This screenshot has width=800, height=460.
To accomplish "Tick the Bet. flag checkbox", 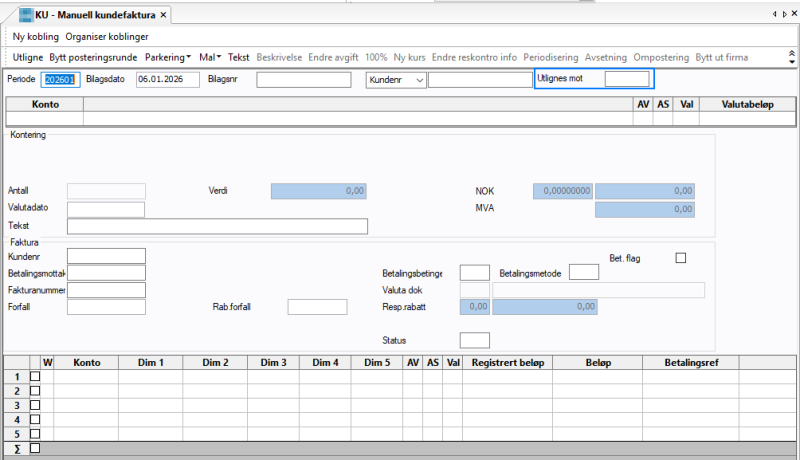I will coord(681,258).
